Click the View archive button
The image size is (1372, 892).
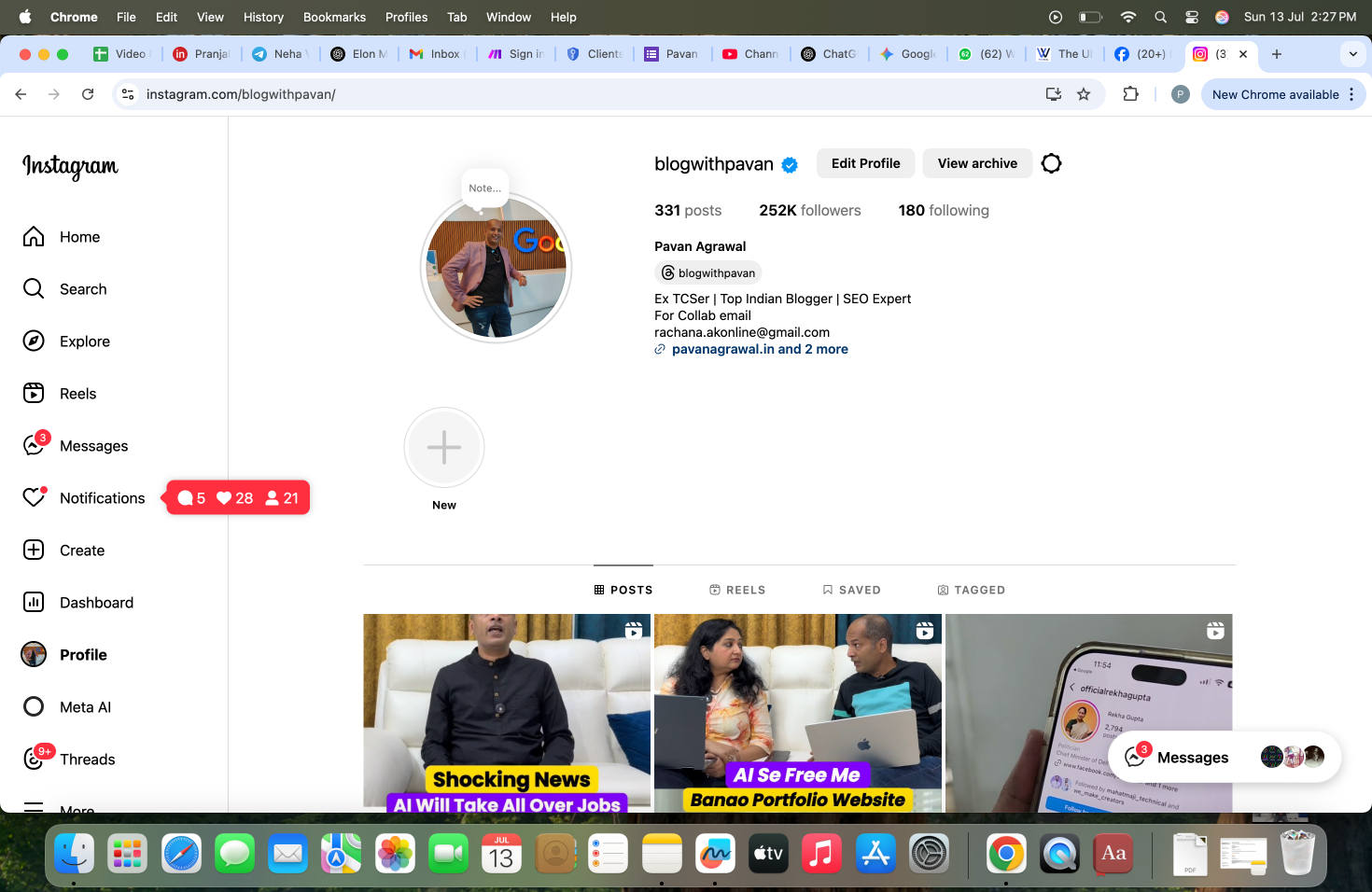coord(977,163)
